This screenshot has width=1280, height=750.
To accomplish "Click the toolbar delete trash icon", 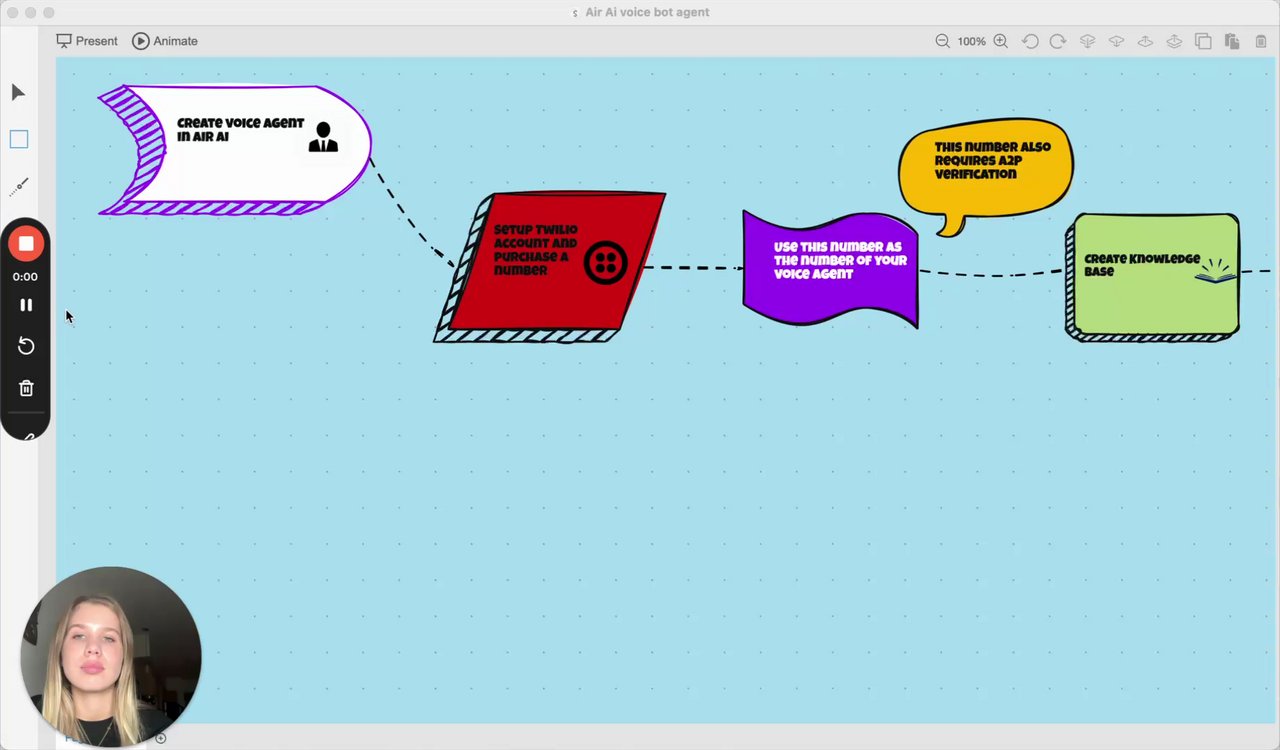I will 1261,41.
